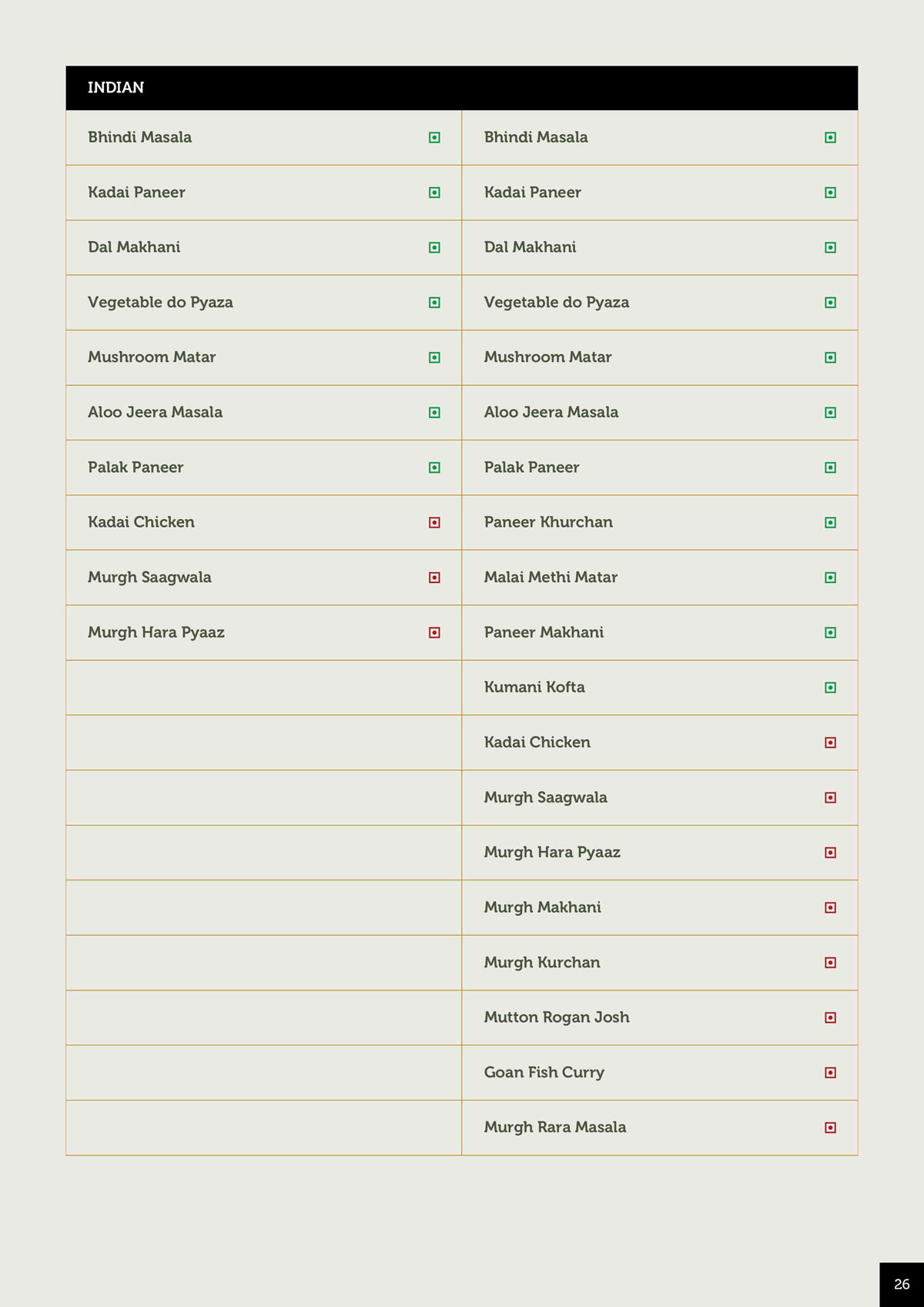The width and height of the screenshot is (924, 1307).
Task: Select the red non-veg icon for Mutton Rogan Josh
Action: (x=830, y=1017)
